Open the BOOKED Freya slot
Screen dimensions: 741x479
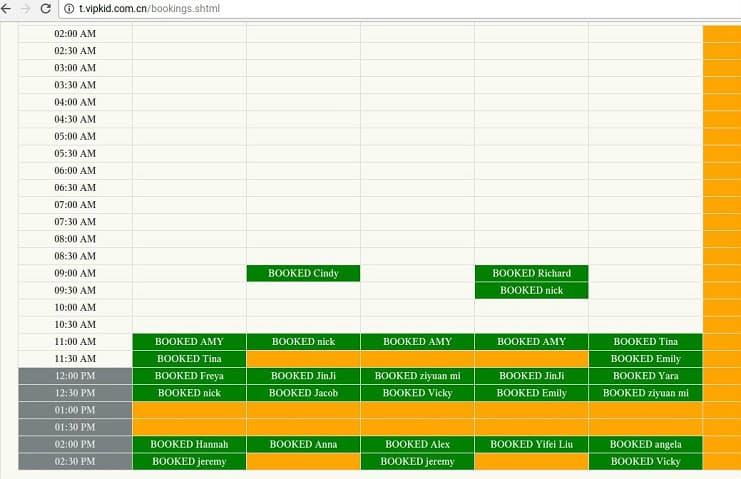tap(189, 376)
